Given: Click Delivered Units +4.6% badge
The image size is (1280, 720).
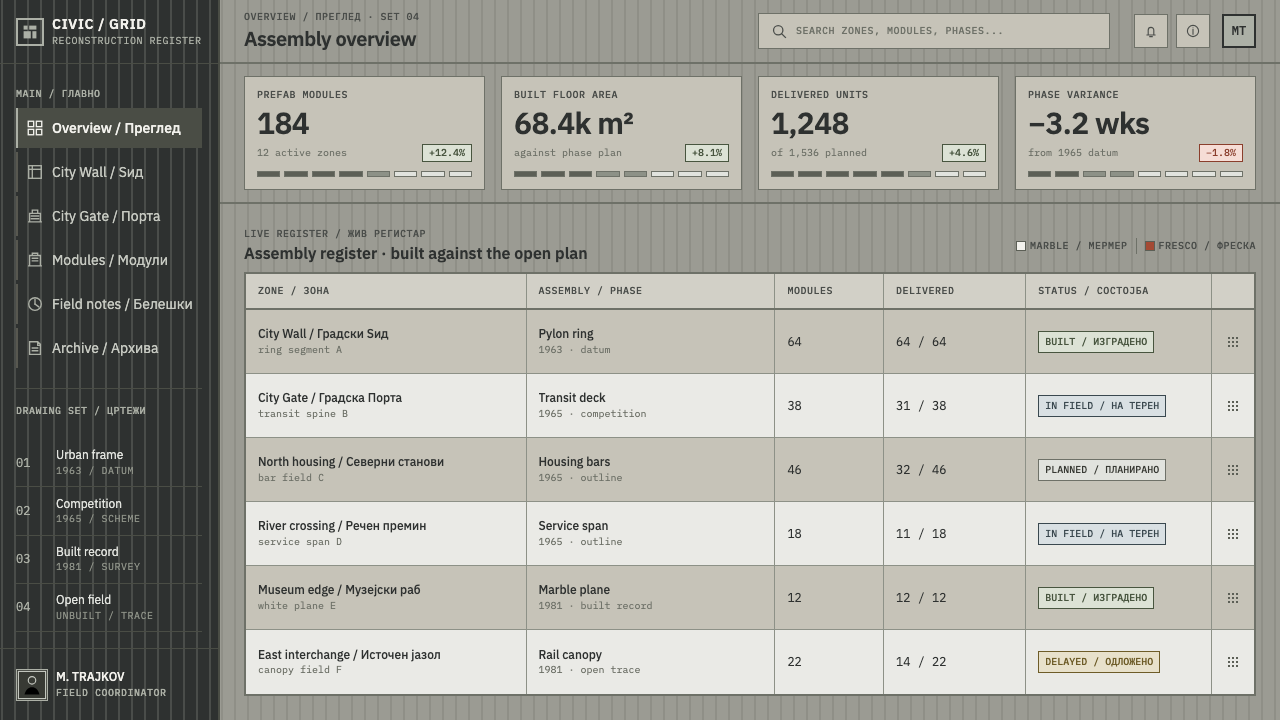Looking at the screenshot, I should point(964,153).
